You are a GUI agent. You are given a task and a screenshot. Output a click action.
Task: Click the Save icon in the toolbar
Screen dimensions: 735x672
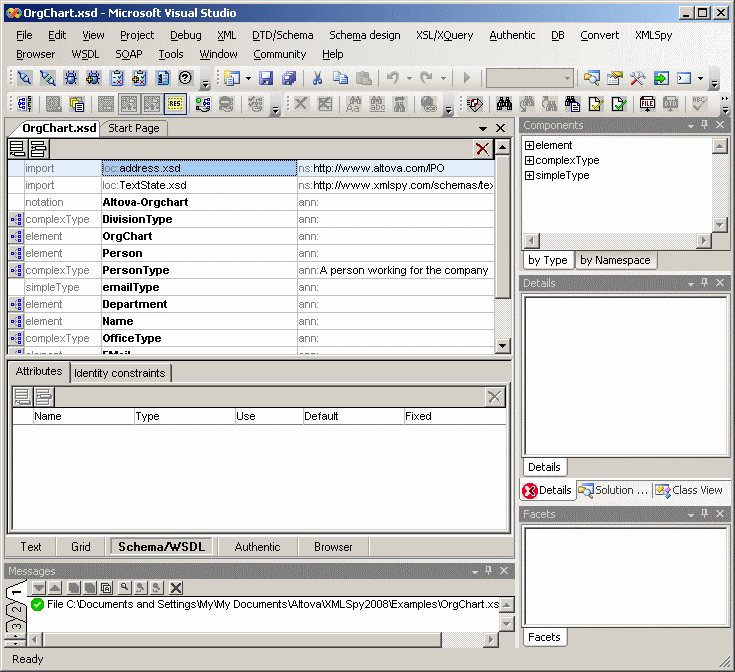[266, 78]
